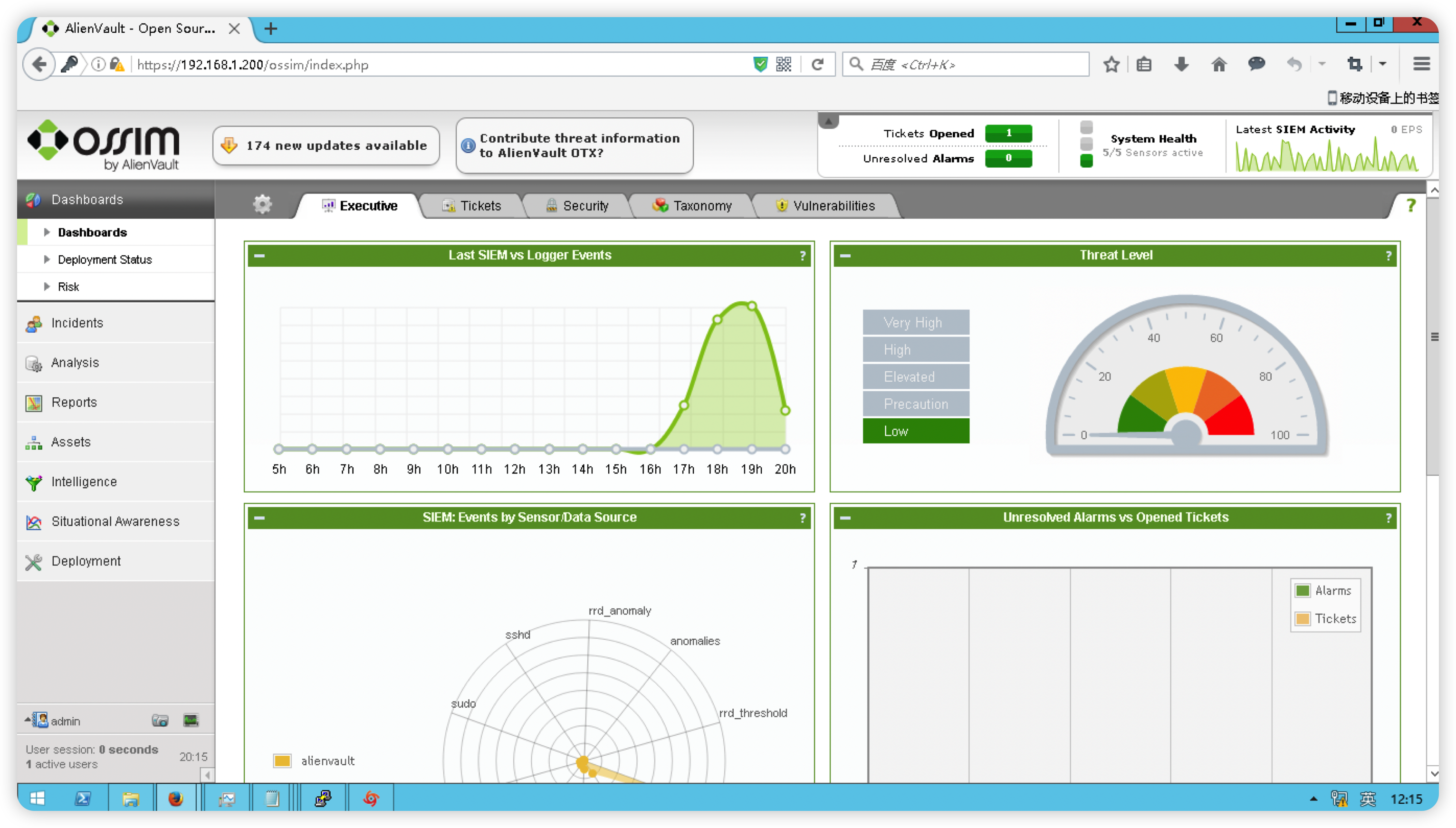Click the Unresolved Alarms count badge
Image resolution: width=1456 pixels, height=828 pixels.
(1008, 158)
